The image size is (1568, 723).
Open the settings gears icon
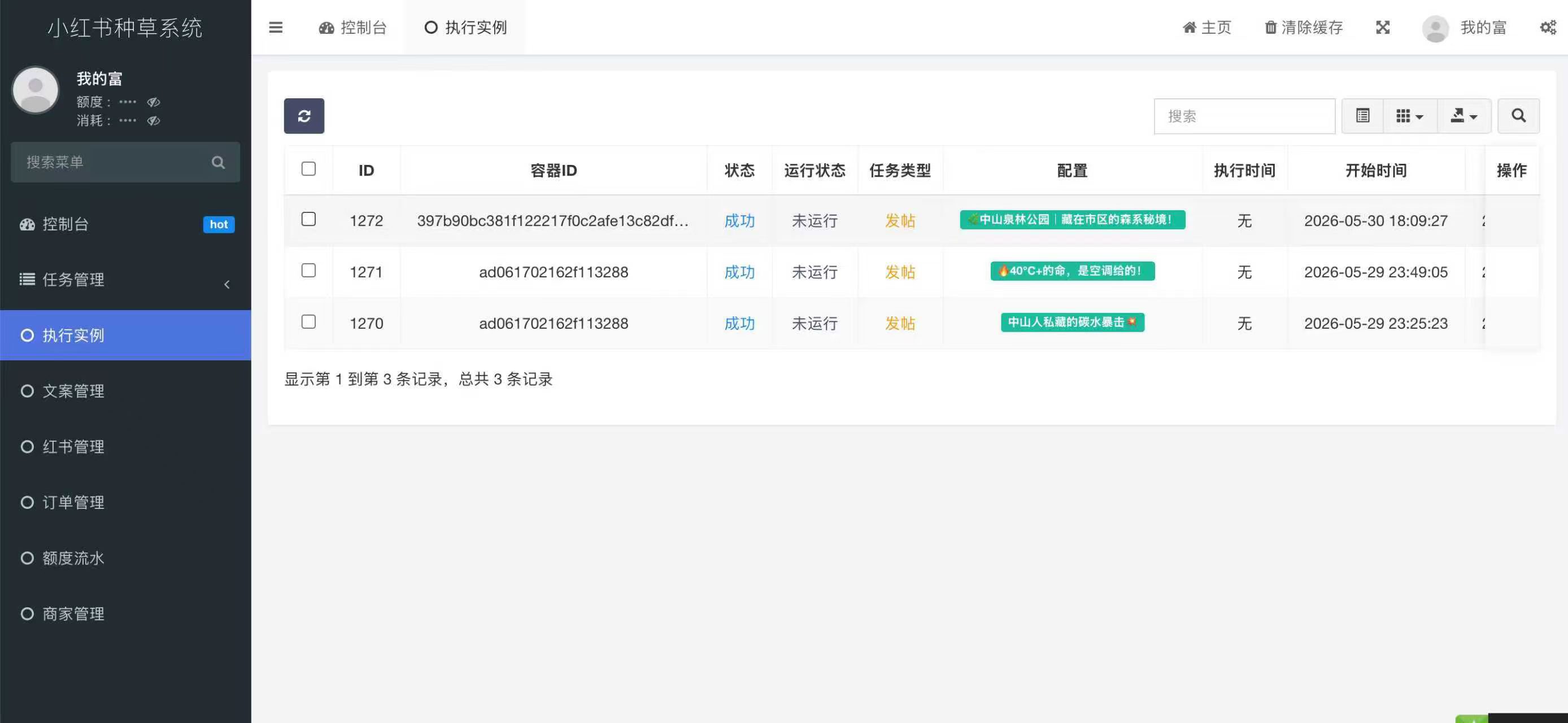pyautogui.click(x=1548, y=27)
